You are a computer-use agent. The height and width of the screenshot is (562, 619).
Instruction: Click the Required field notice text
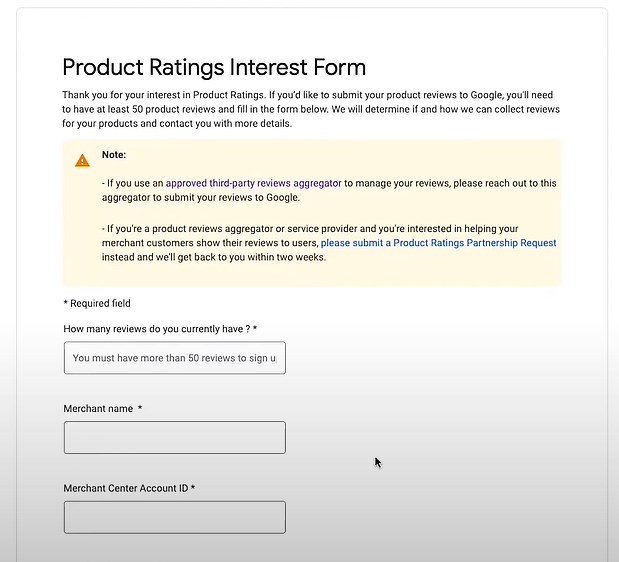[x=97, y=303]
